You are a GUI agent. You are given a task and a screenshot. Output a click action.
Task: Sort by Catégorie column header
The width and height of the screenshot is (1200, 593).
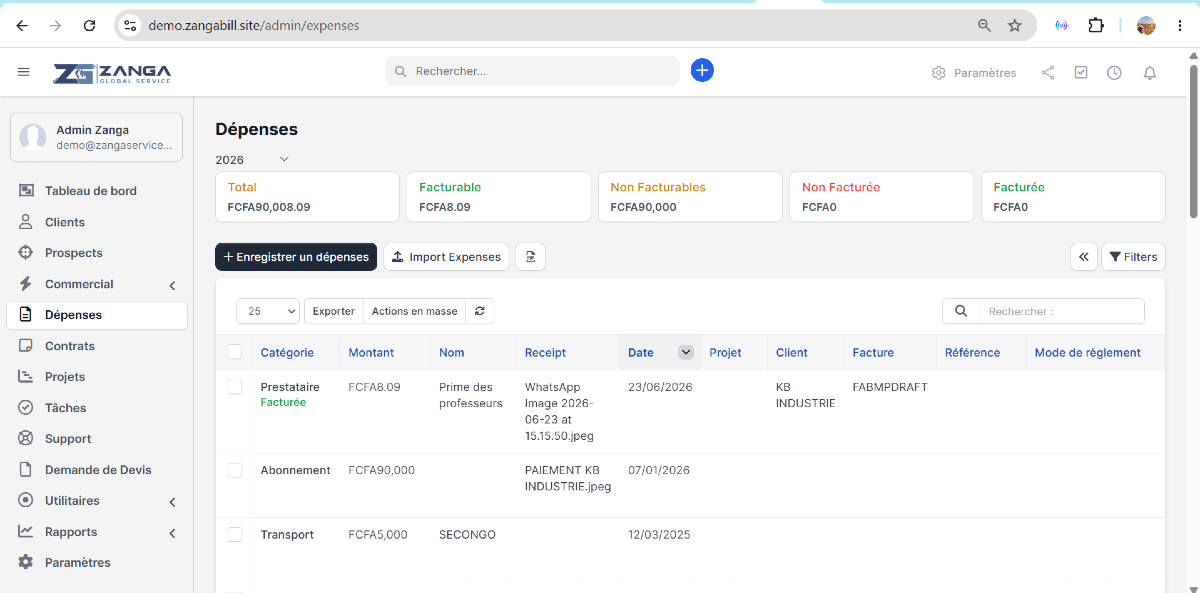tap(287, 352)
